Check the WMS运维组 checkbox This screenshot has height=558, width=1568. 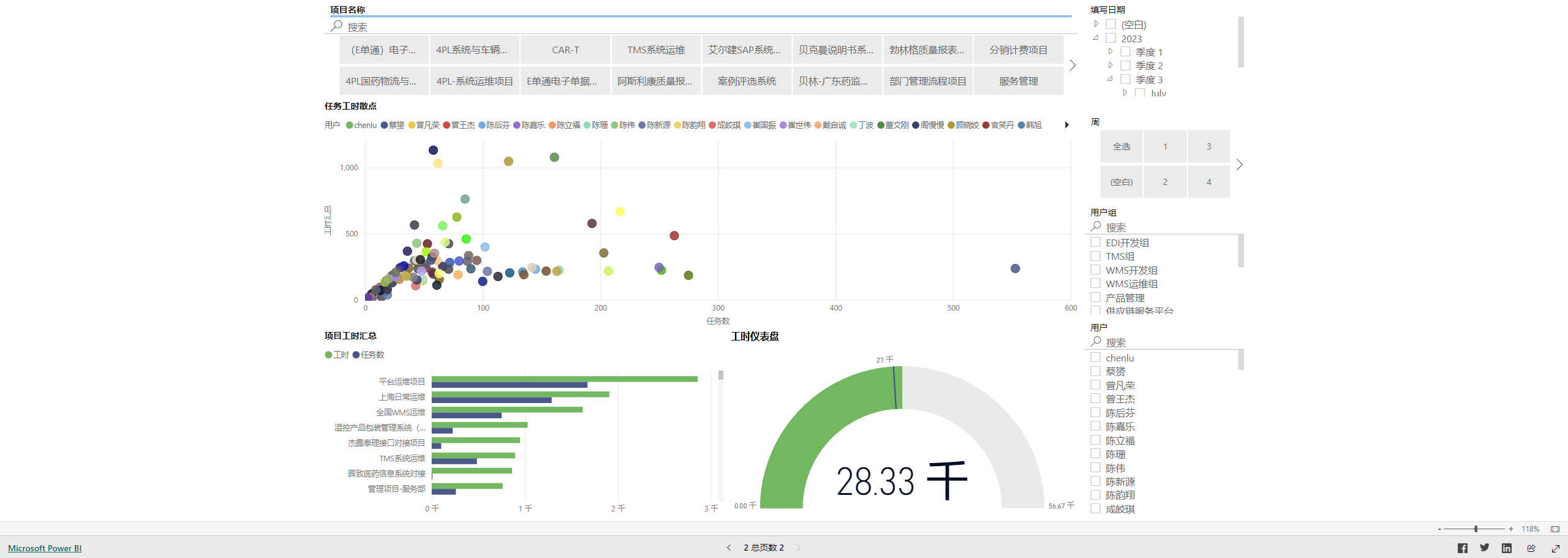click(x=1095, y=283)
